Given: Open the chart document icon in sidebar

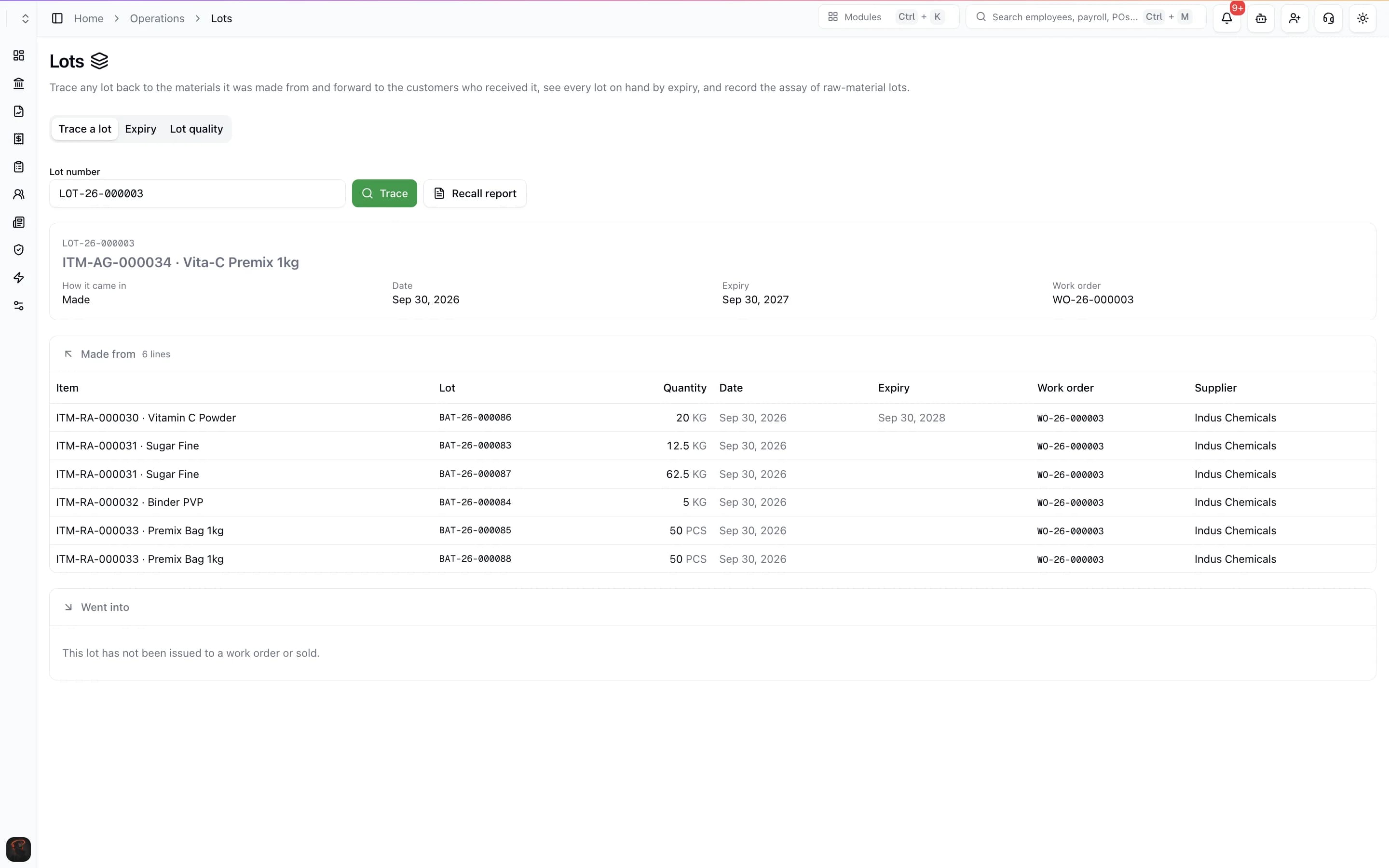Looking at the screenshot, I should (18, 111).
